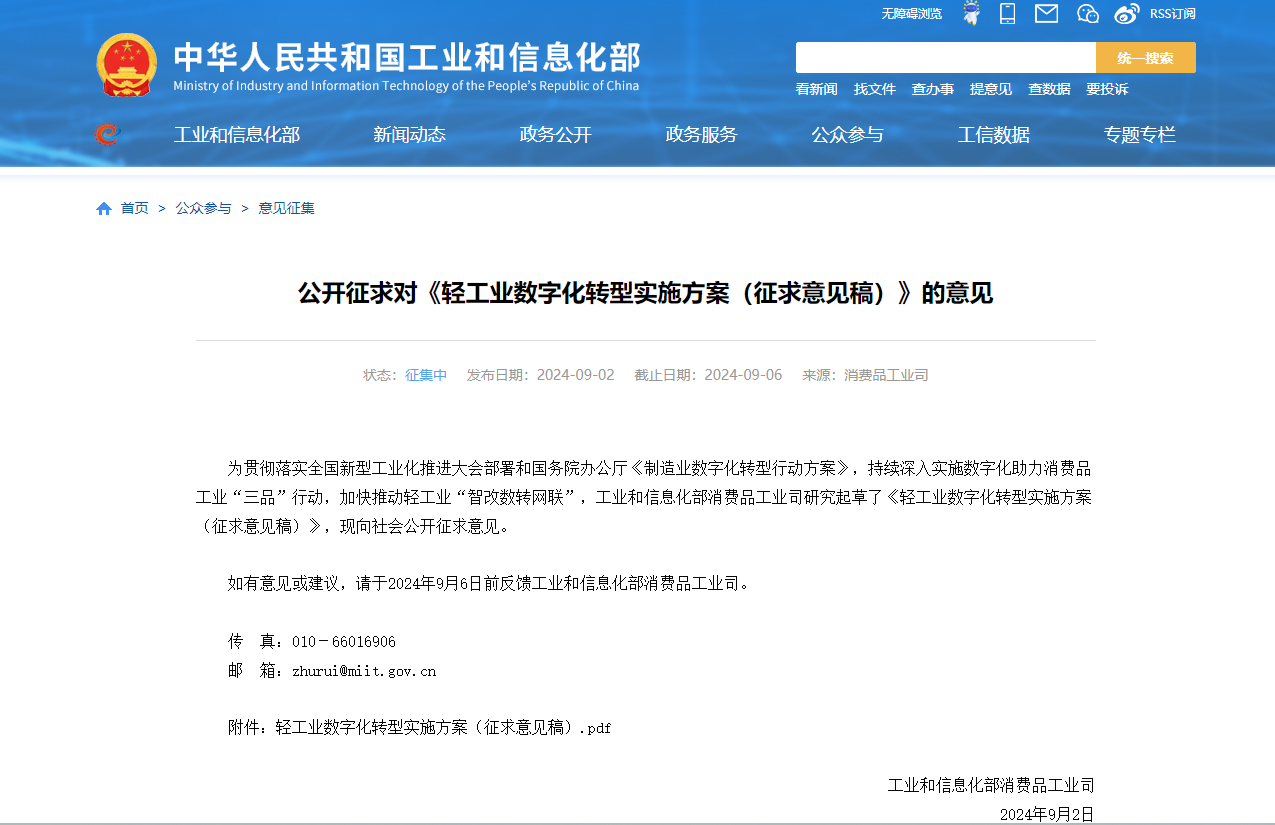Click the envelope mail icon

(x=1046, y=13)
